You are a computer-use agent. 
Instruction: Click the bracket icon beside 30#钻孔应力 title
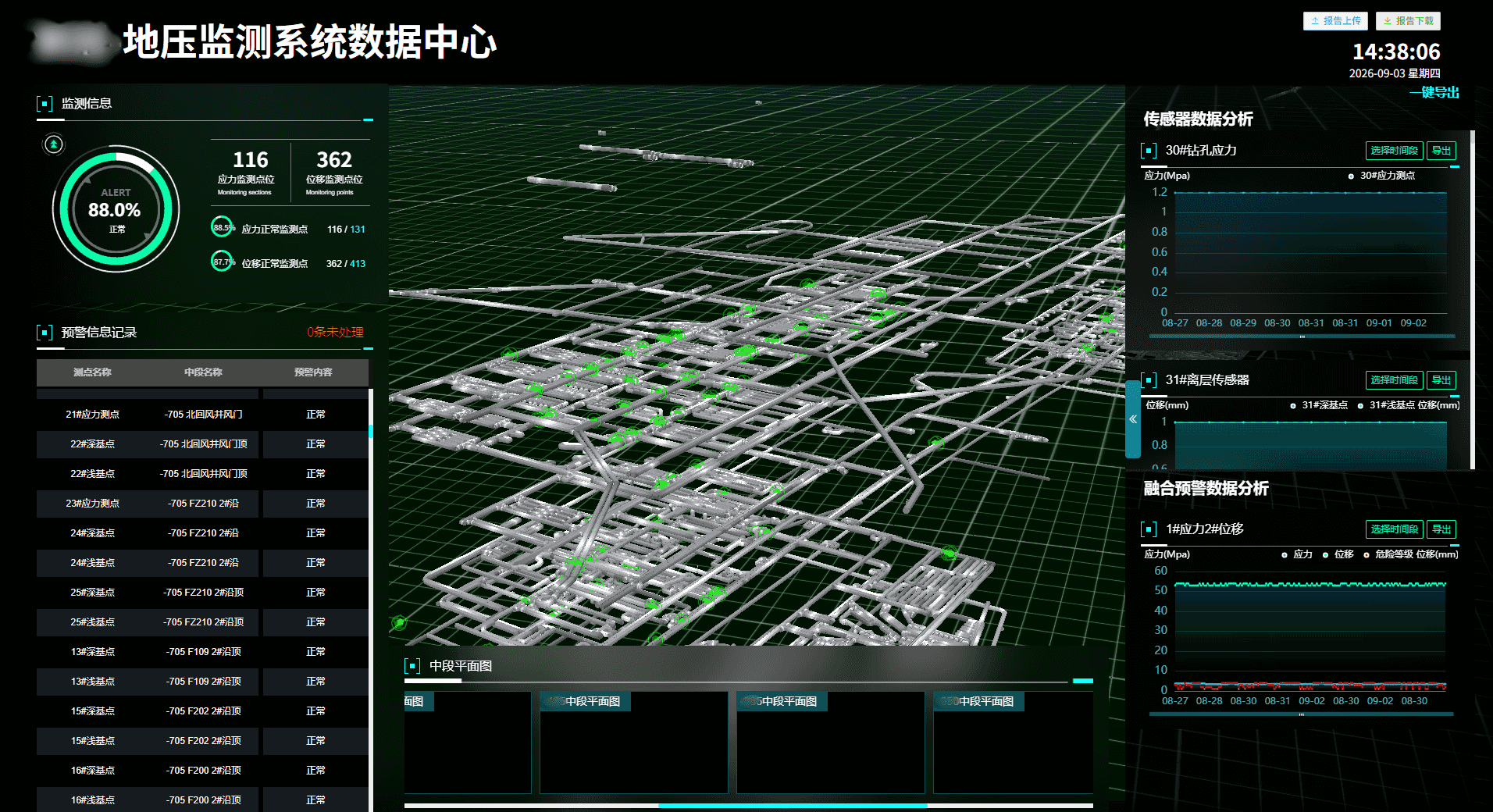[x=1149, y=151]
